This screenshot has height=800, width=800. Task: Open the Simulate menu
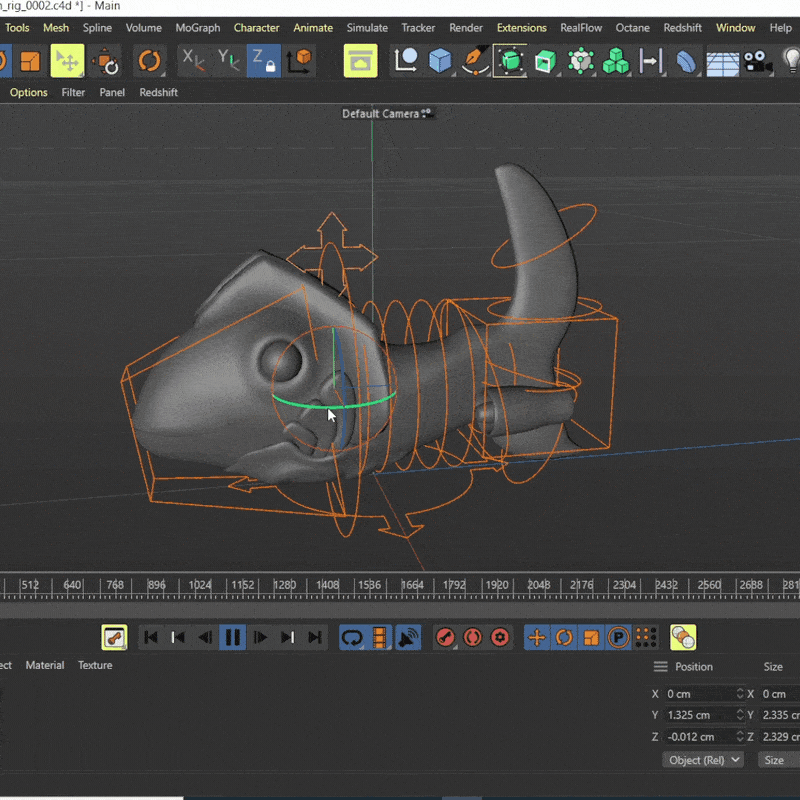pyautogui.click(x=367, y=28)
